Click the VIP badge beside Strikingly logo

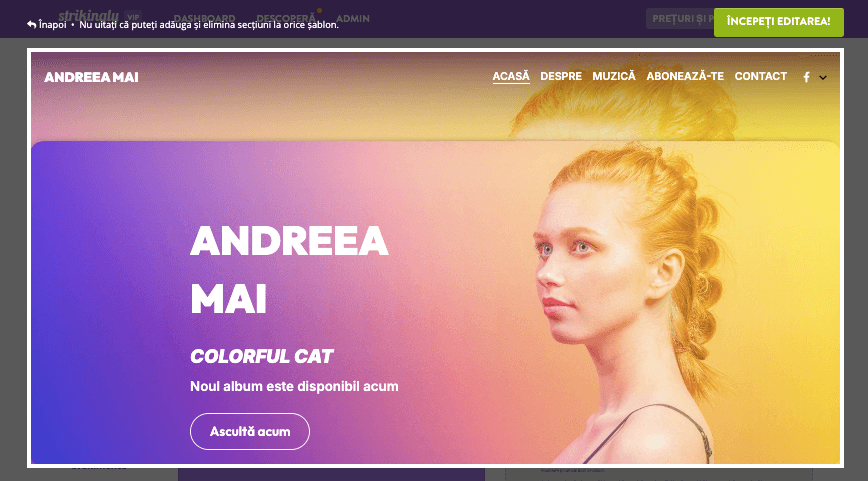tap(133, 17)
